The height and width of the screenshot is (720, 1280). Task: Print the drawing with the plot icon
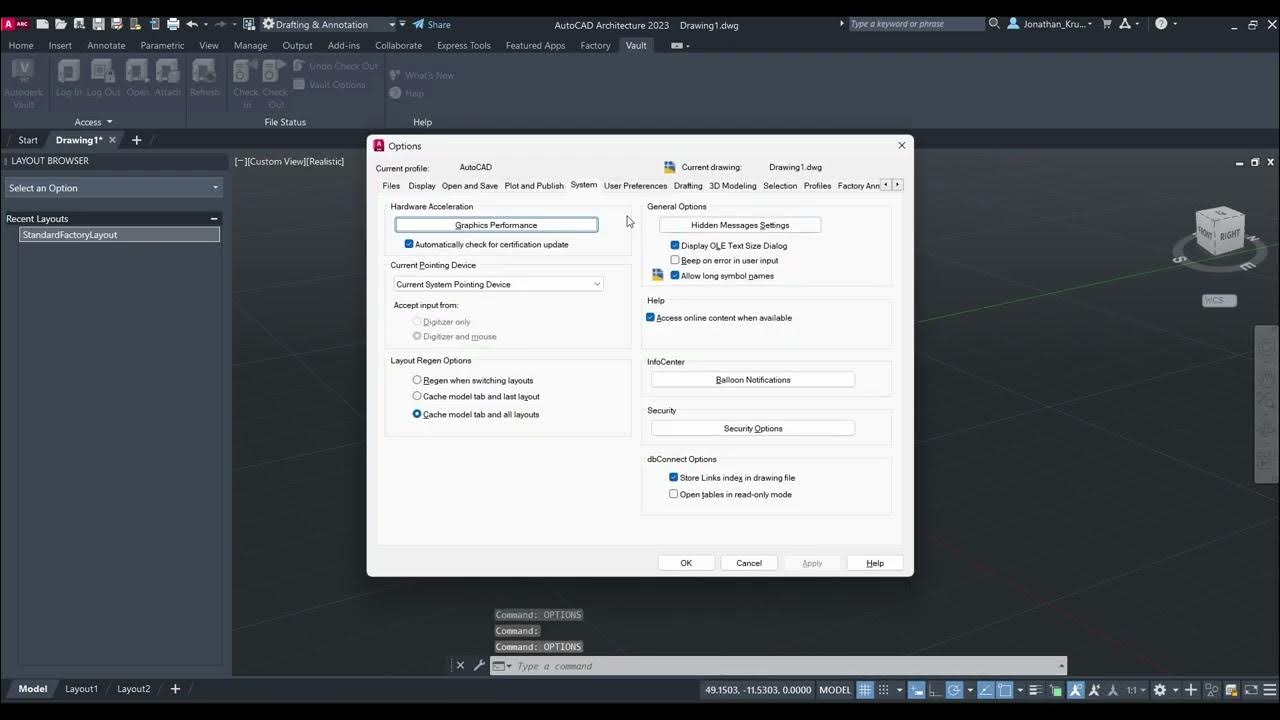pos(173,24)
